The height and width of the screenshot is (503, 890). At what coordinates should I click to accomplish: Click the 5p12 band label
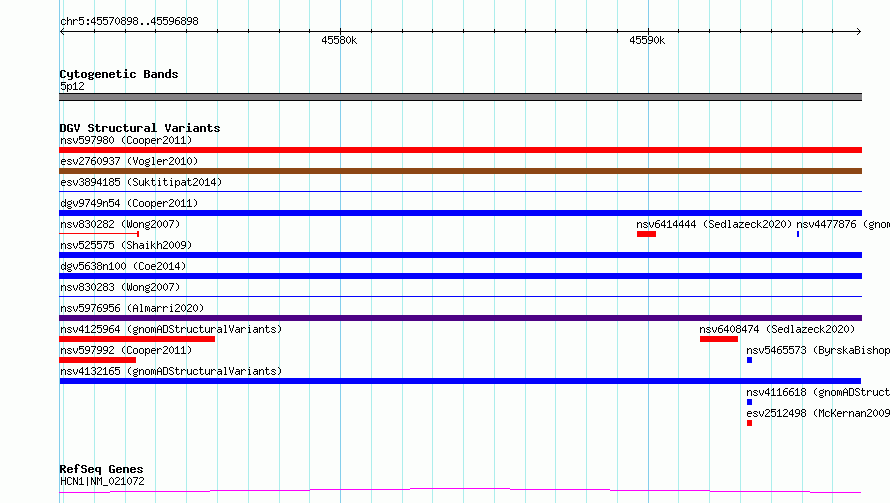(x=72, y=86)
